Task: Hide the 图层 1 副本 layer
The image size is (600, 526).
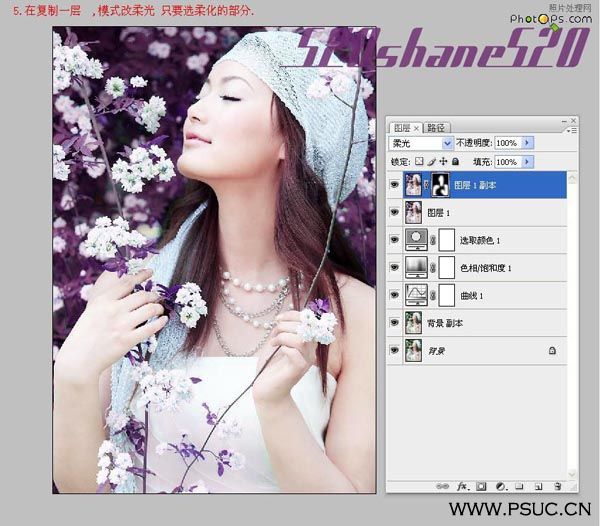Action: point(394,185)
